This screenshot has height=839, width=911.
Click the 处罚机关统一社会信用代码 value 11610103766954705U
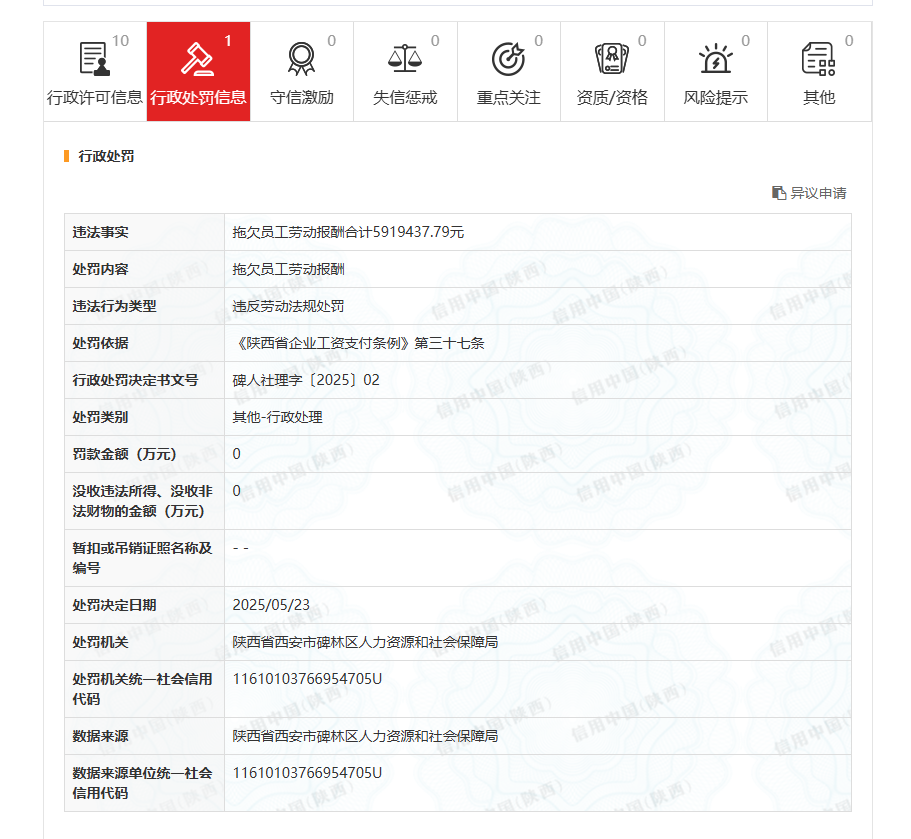pyautogui.click(x=307, y=679)
